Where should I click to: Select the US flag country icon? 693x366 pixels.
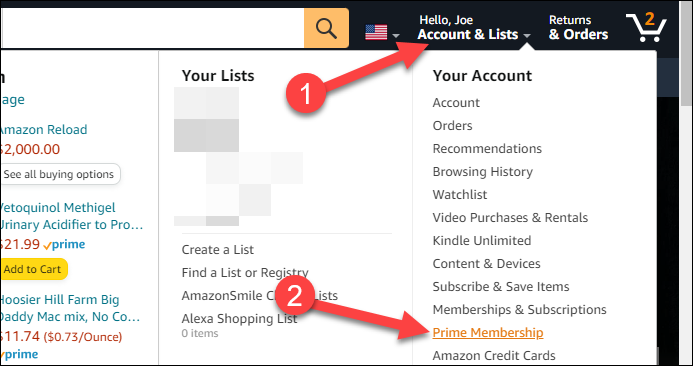click(x=376, y=32)
